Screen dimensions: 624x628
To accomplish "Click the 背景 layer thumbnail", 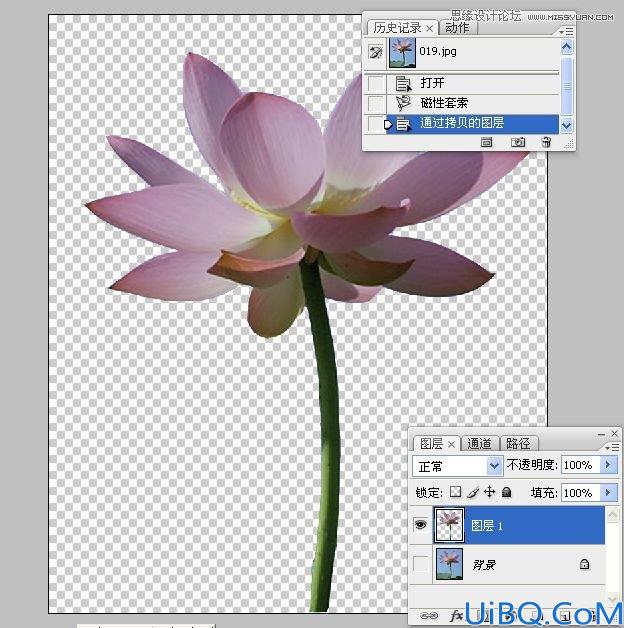I will [x=449, y=564].
